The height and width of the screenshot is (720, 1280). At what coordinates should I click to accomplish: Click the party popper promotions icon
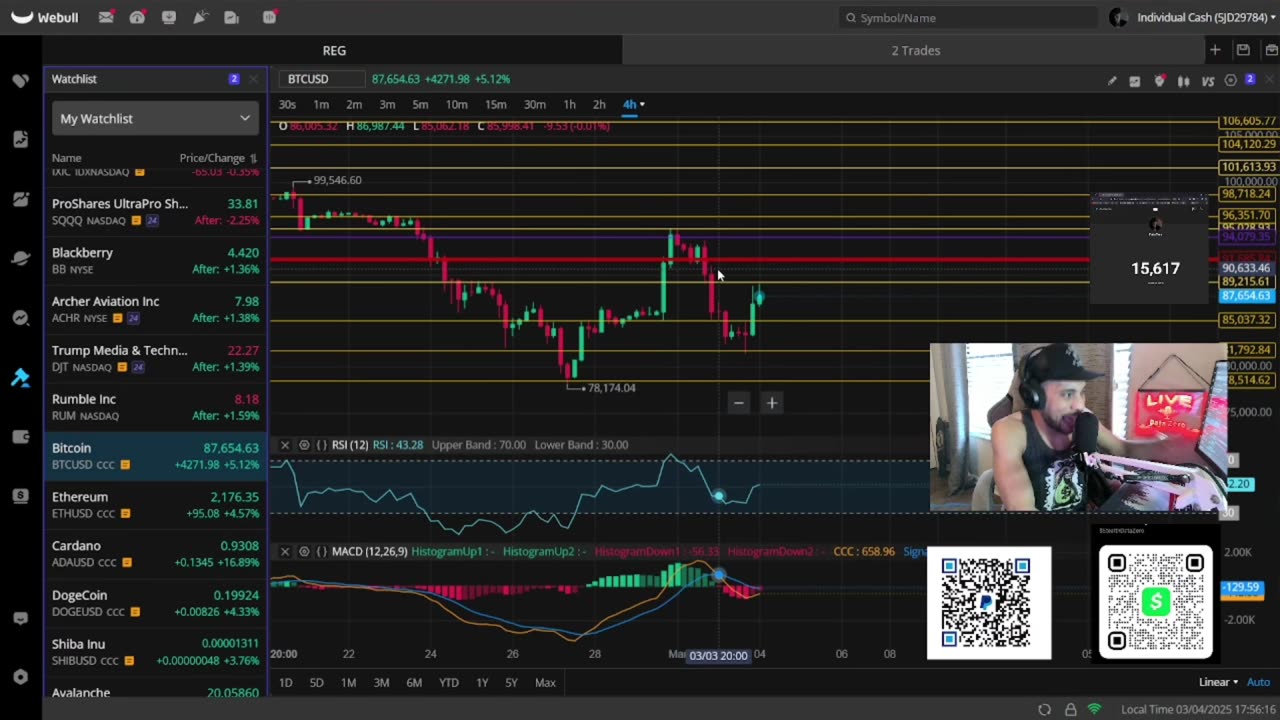[x=200, y=17]
